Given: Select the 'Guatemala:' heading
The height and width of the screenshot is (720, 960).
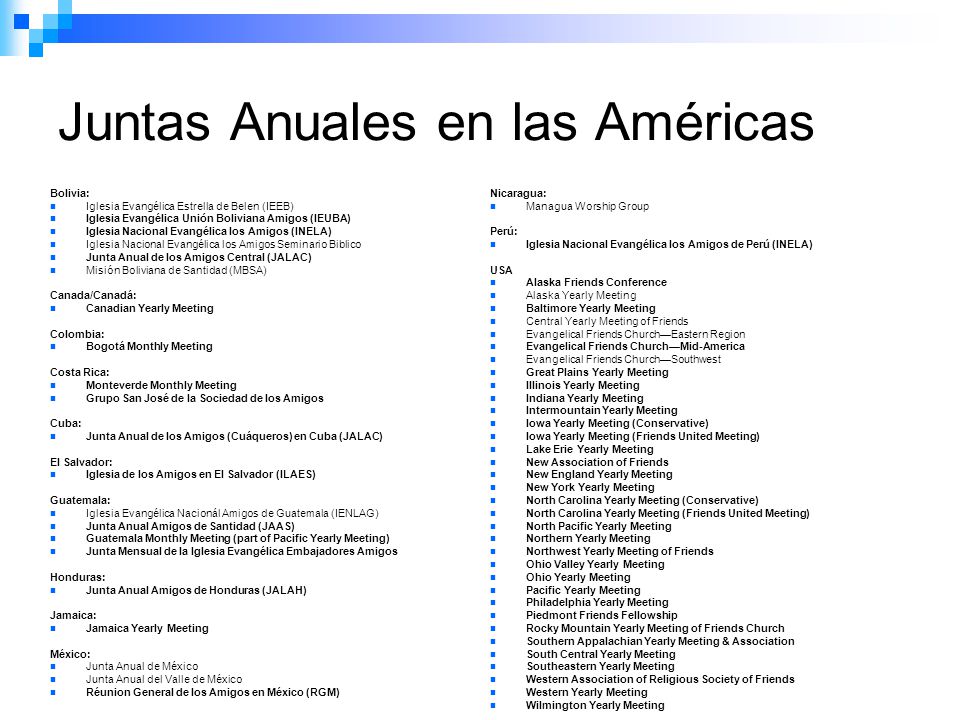Looking at the screenshot, I should 80,500.
